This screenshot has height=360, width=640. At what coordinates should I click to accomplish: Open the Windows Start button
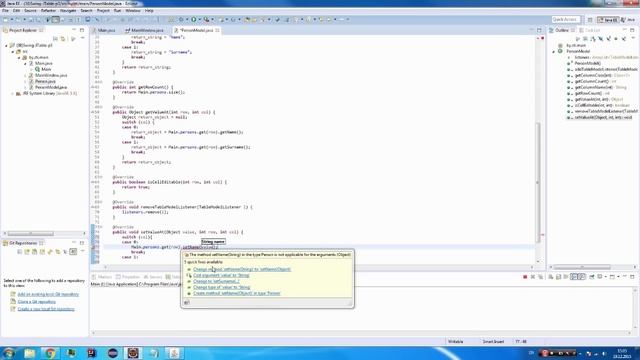point(9,353)
